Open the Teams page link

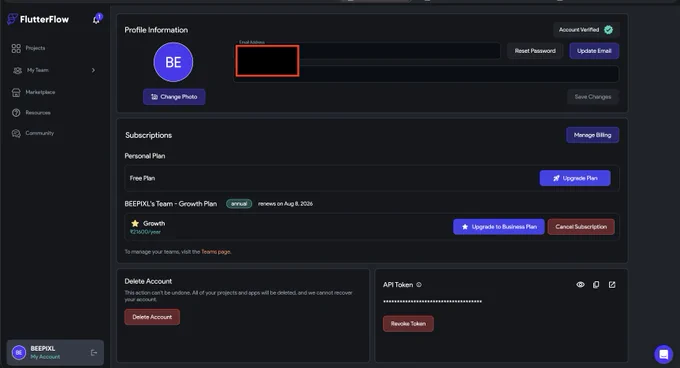(x=216, y=252)
